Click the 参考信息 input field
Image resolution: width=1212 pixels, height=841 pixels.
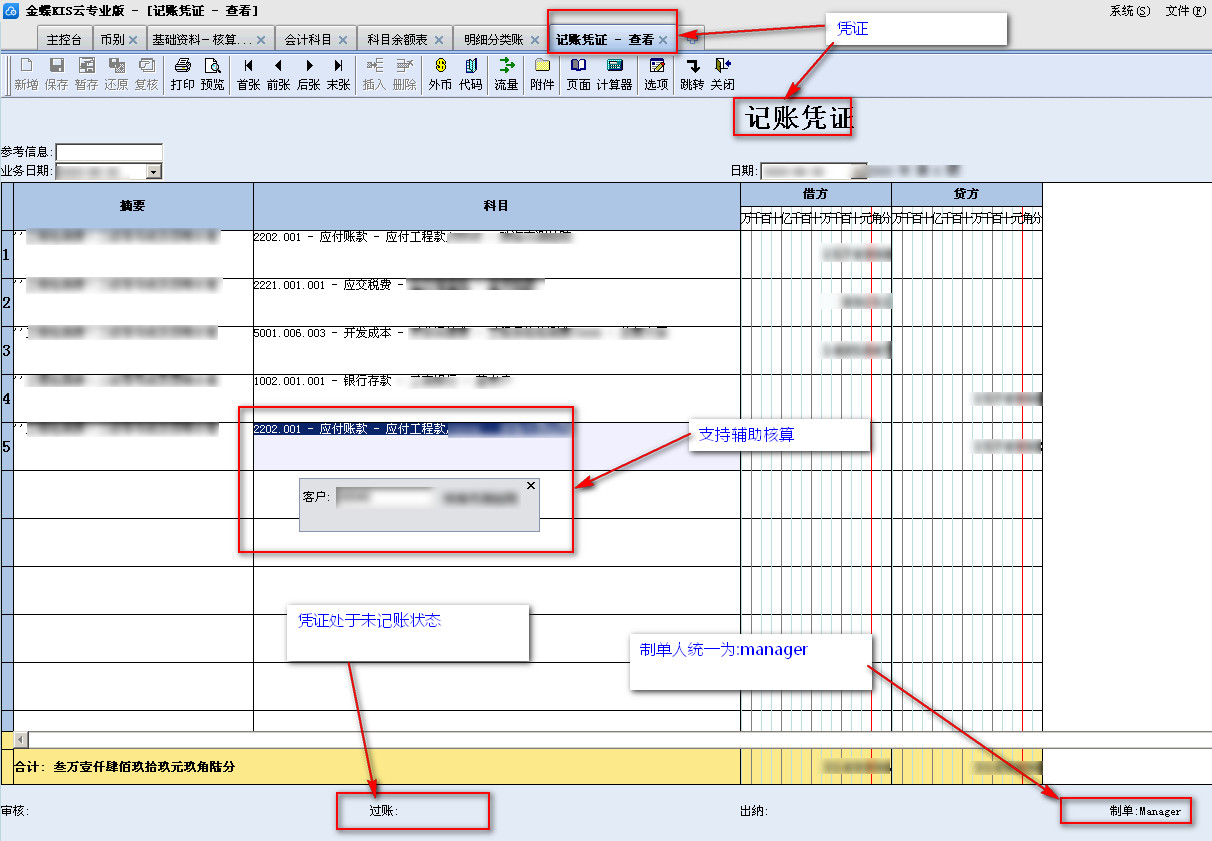(x=109, y=152)
